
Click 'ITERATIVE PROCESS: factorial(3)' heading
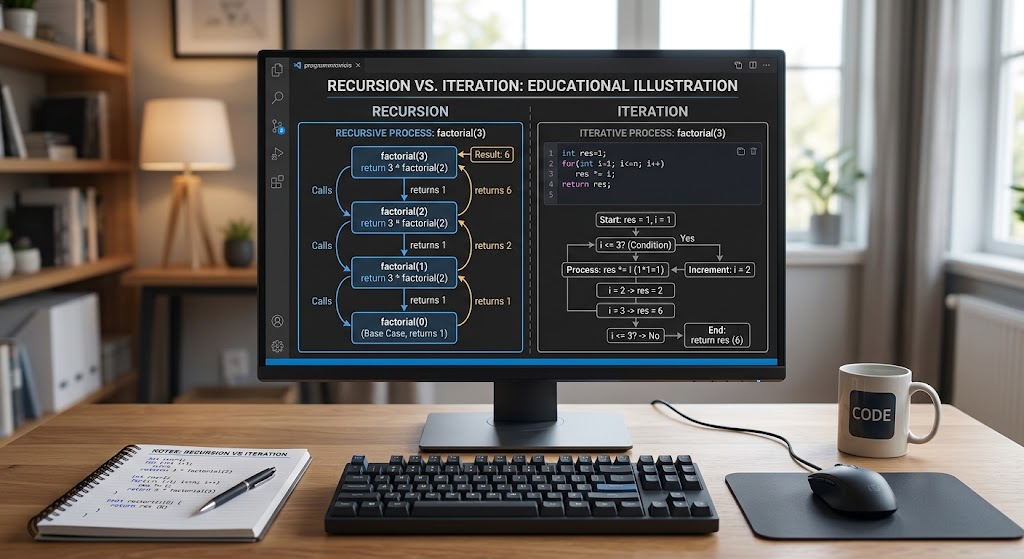pos(652,133)
